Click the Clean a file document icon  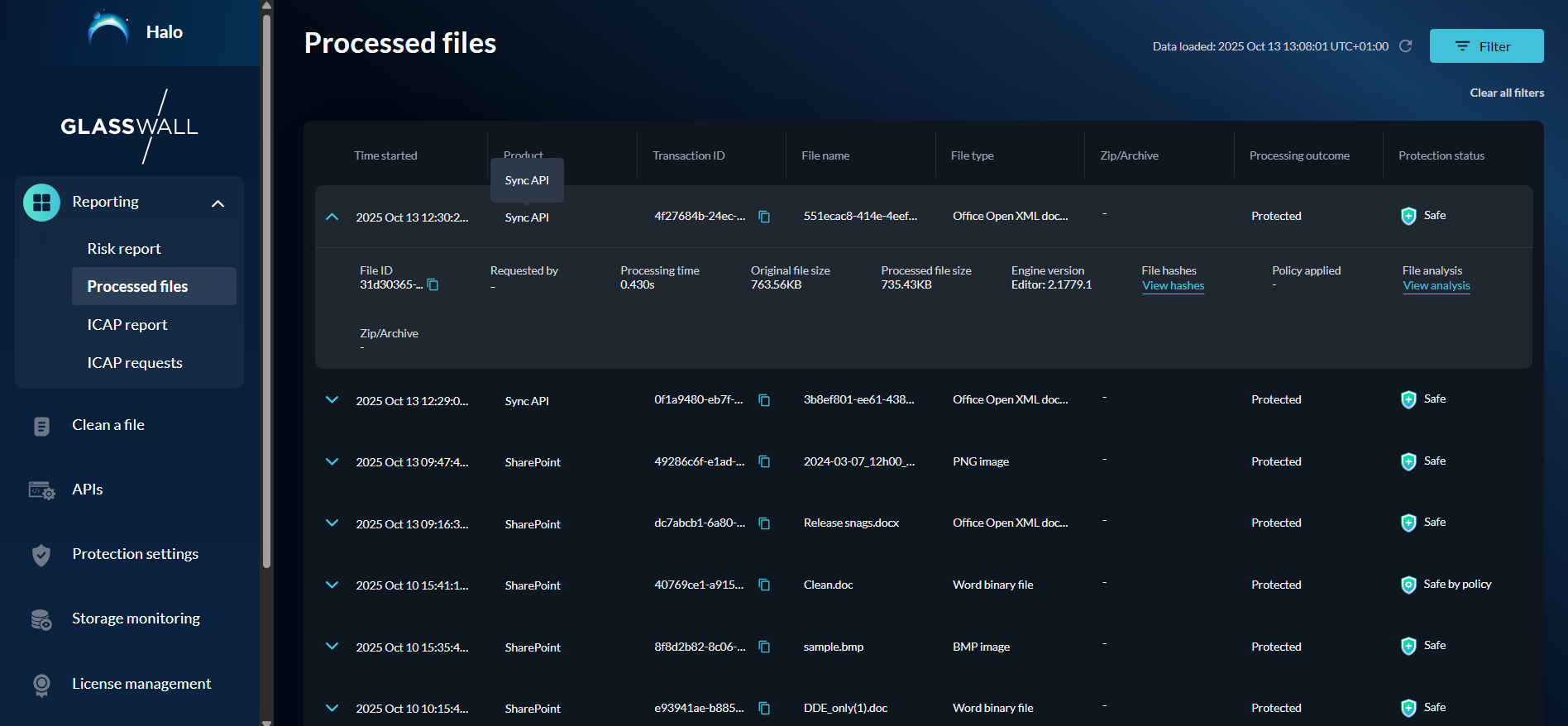coord(41,426)
